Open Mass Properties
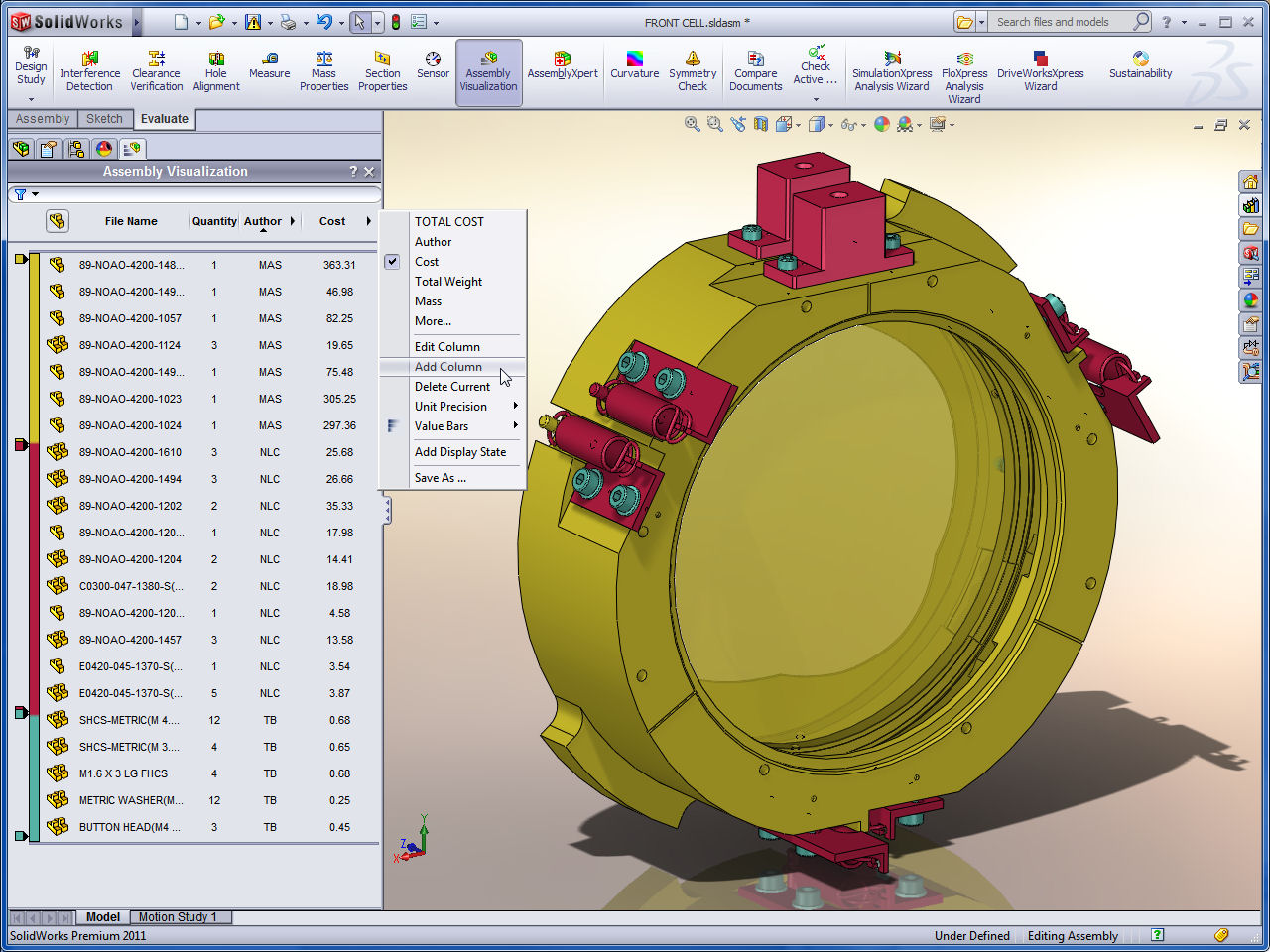The image size is (1270, 952). tap(323, 71)
